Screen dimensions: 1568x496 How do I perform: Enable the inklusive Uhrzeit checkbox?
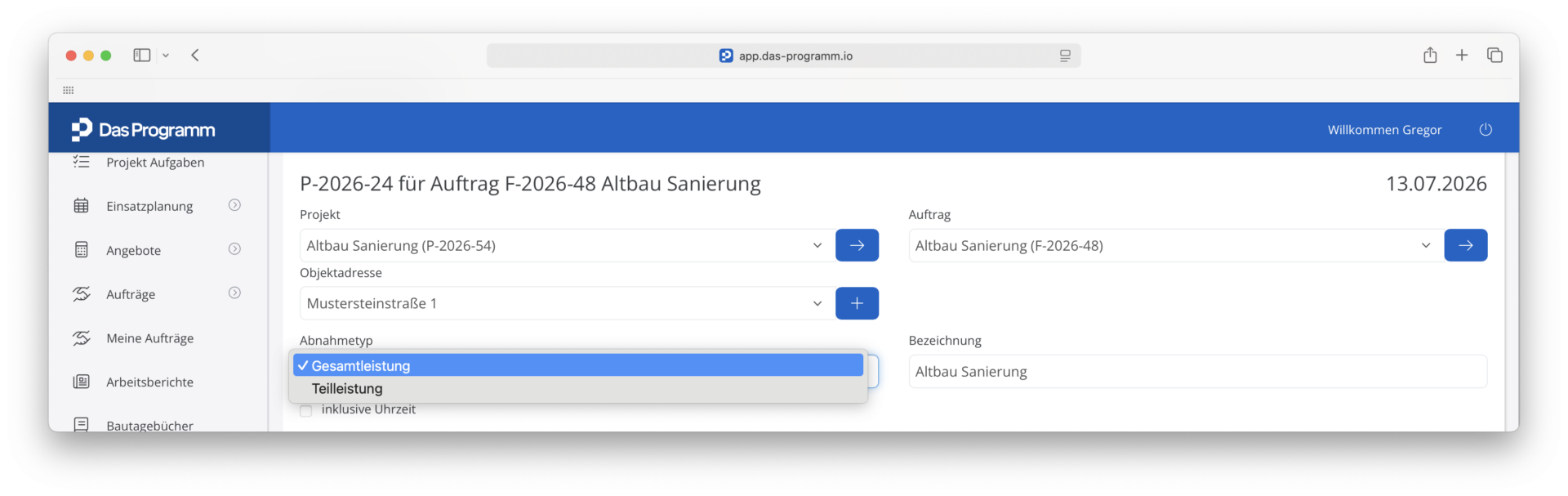pyautogui.click(x=306, y=410)
